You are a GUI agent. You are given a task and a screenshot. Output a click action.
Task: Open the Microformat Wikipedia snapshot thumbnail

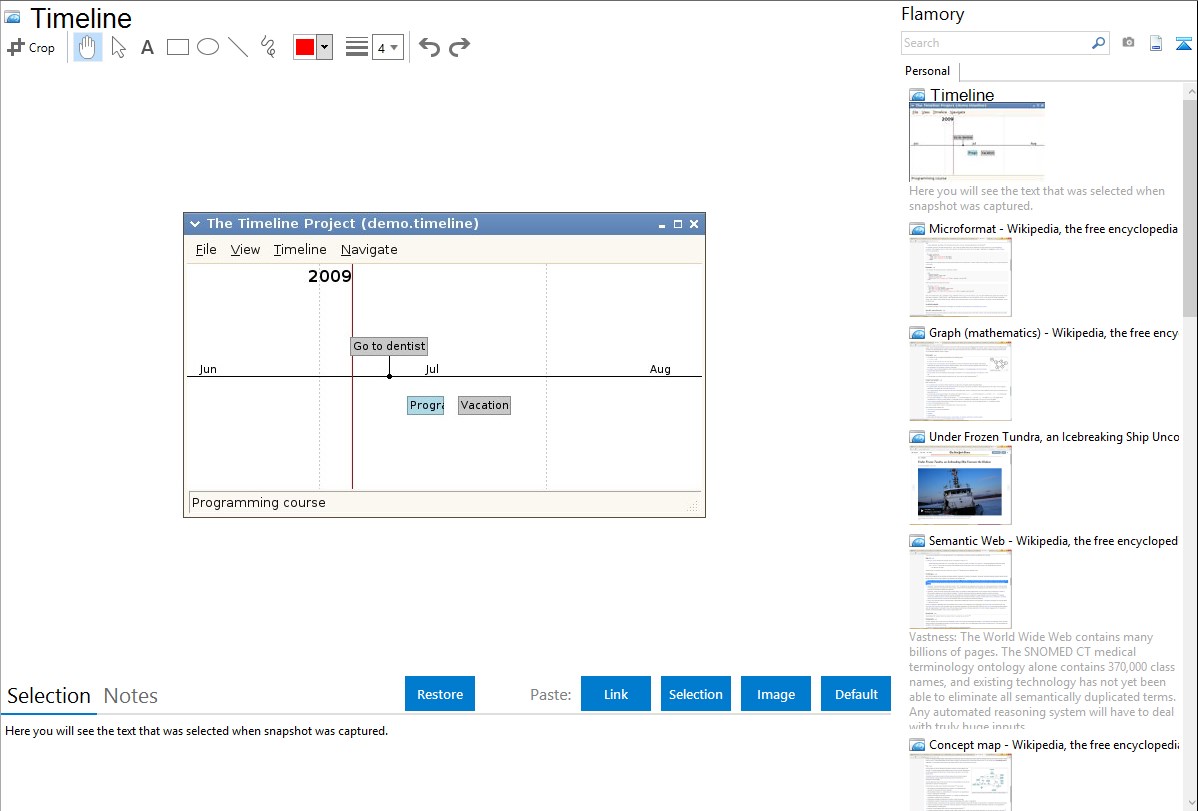pos(960,277)
